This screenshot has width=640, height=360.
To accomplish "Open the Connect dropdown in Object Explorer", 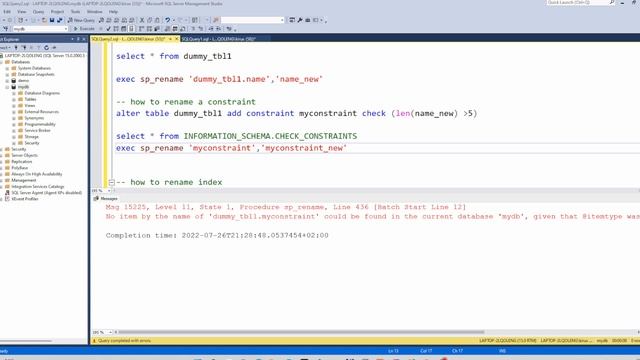I will tap(4, 48).
